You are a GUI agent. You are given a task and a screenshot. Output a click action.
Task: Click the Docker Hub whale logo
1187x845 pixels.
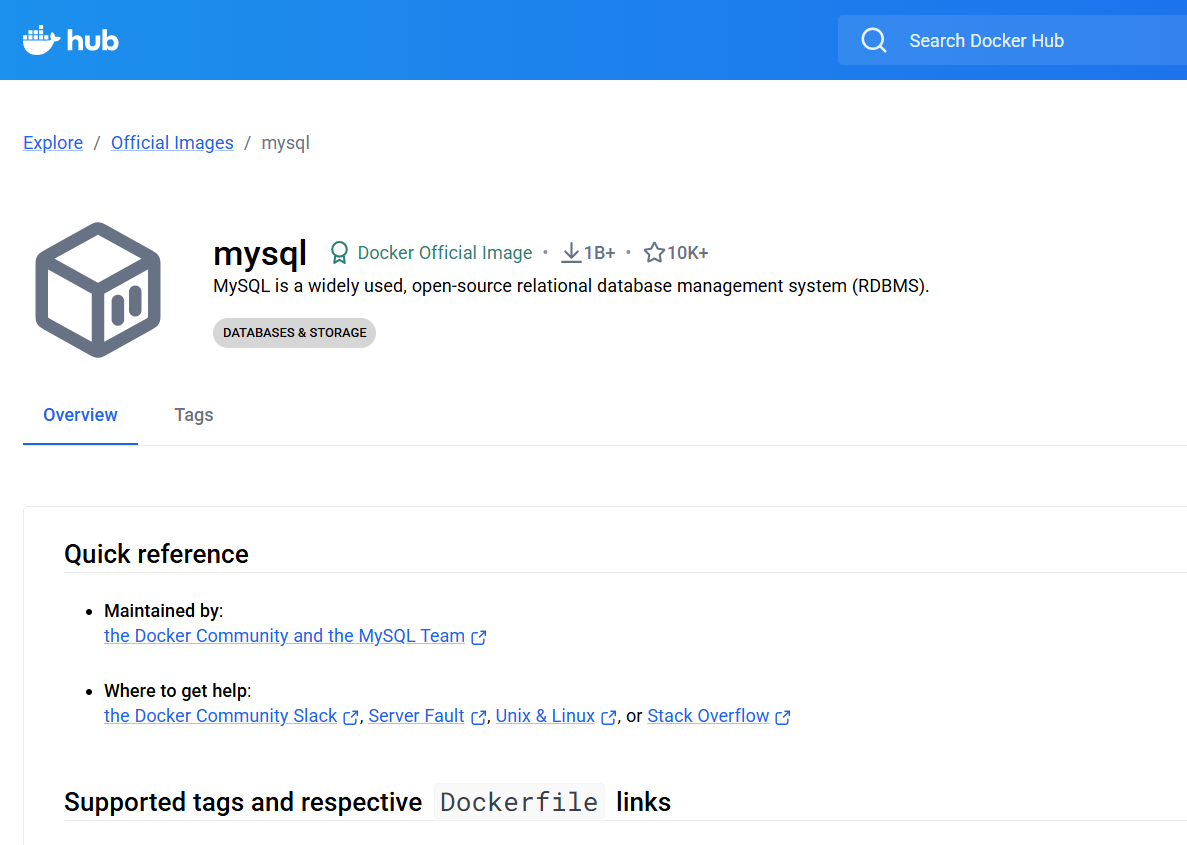coord(70,40)
